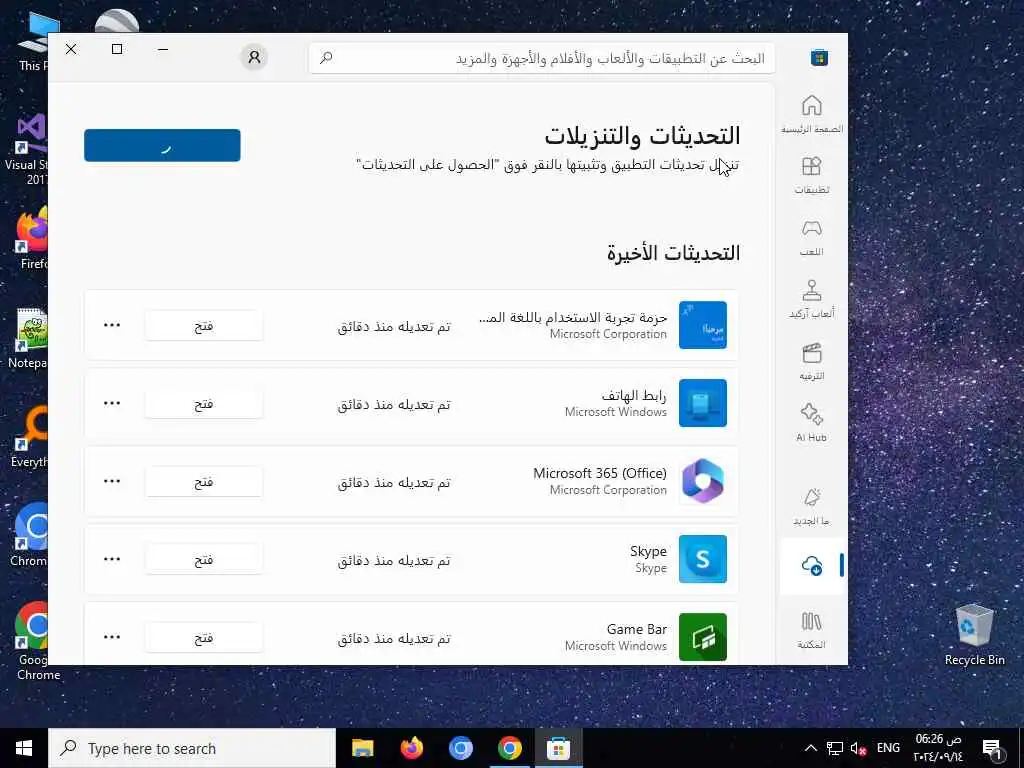Open the Entertainment section in the sidebar

point(812,361)
